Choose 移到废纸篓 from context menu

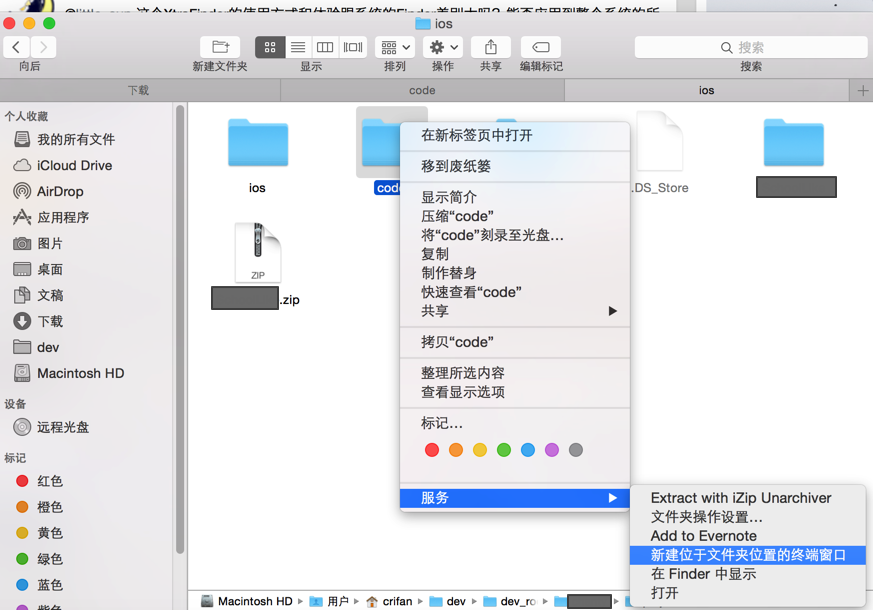[x=514, y=166]
